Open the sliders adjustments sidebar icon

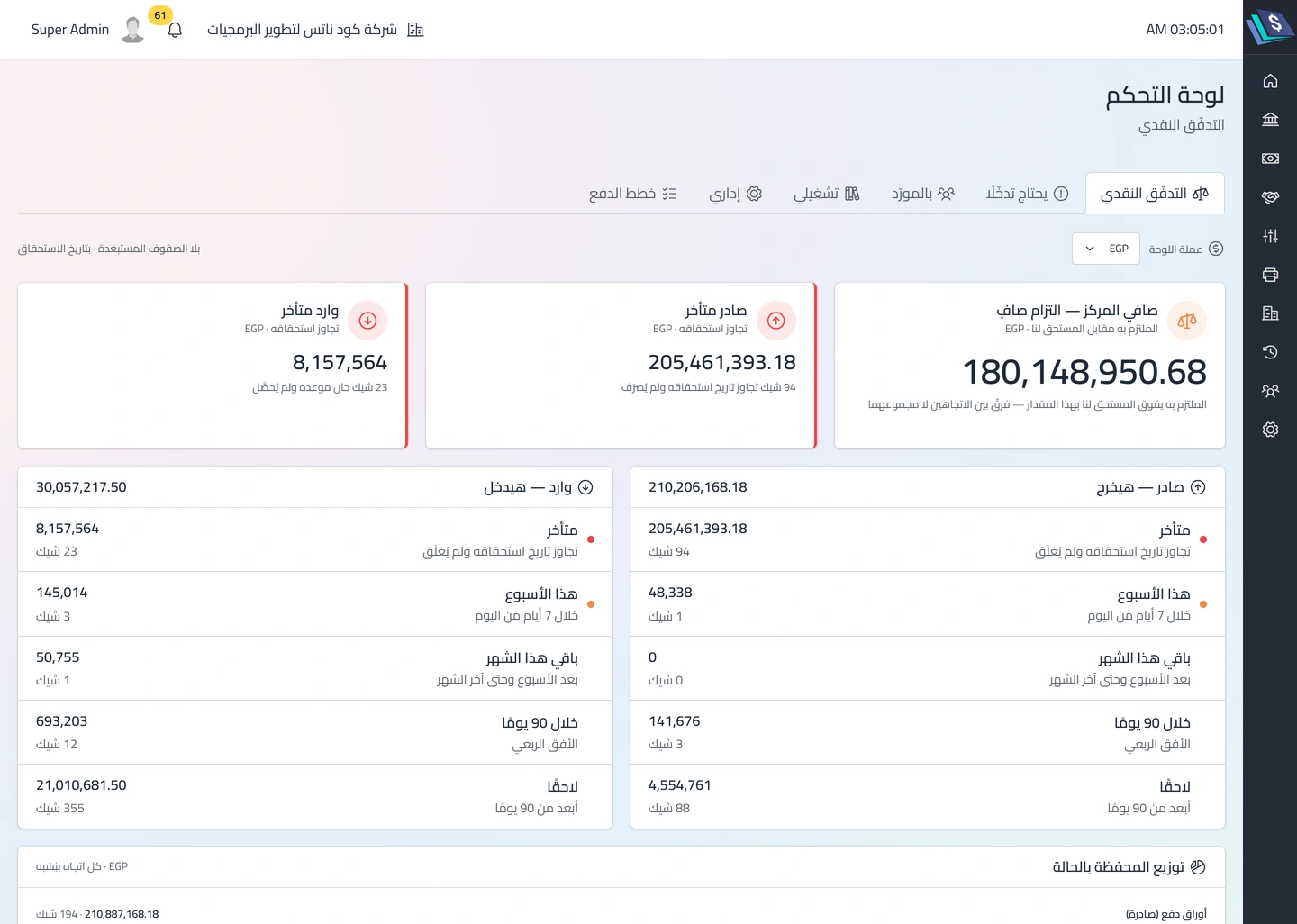click(1270, 236)
